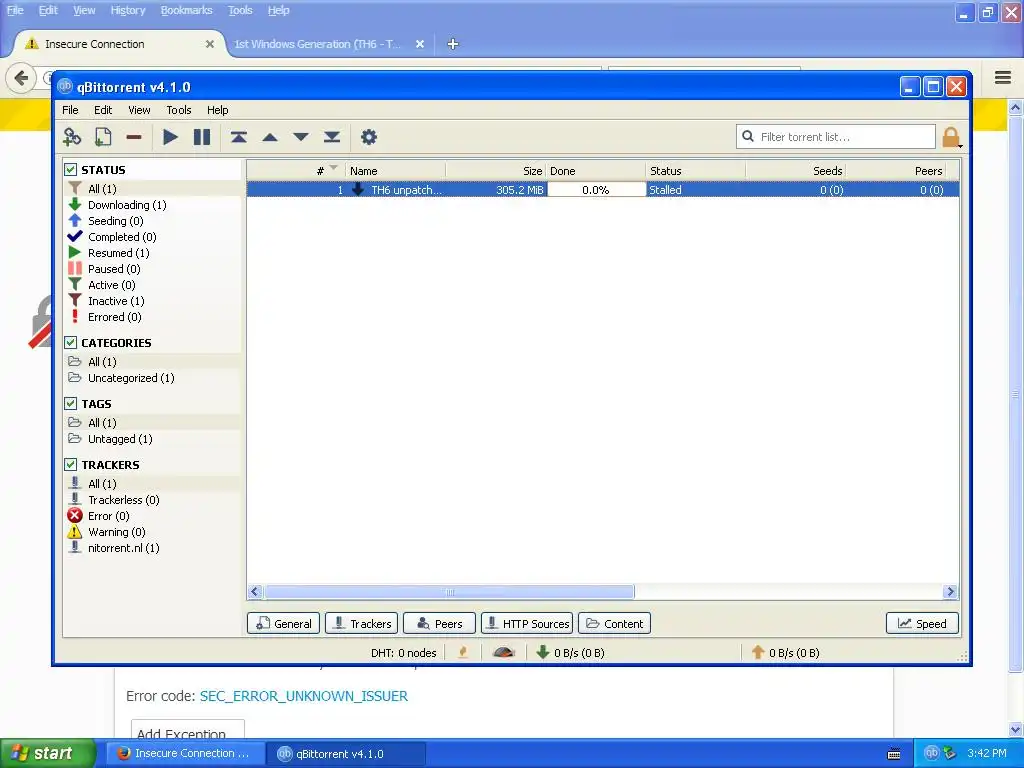This screenshot has width=1024, height=768.
Task: Move torrent up in queue icon
Action: (270, 137)
